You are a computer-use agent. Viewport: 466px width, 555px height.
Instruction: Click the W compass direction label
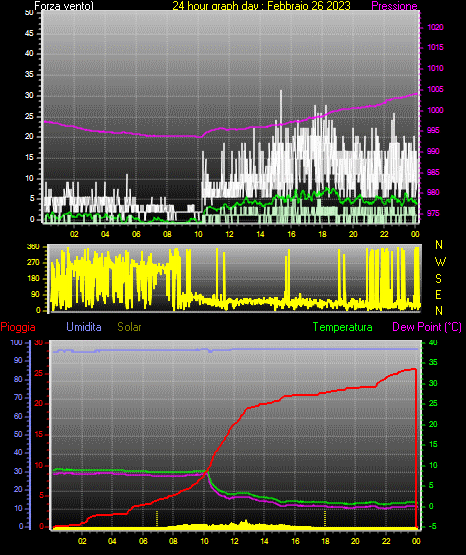[x=440, y=262]
